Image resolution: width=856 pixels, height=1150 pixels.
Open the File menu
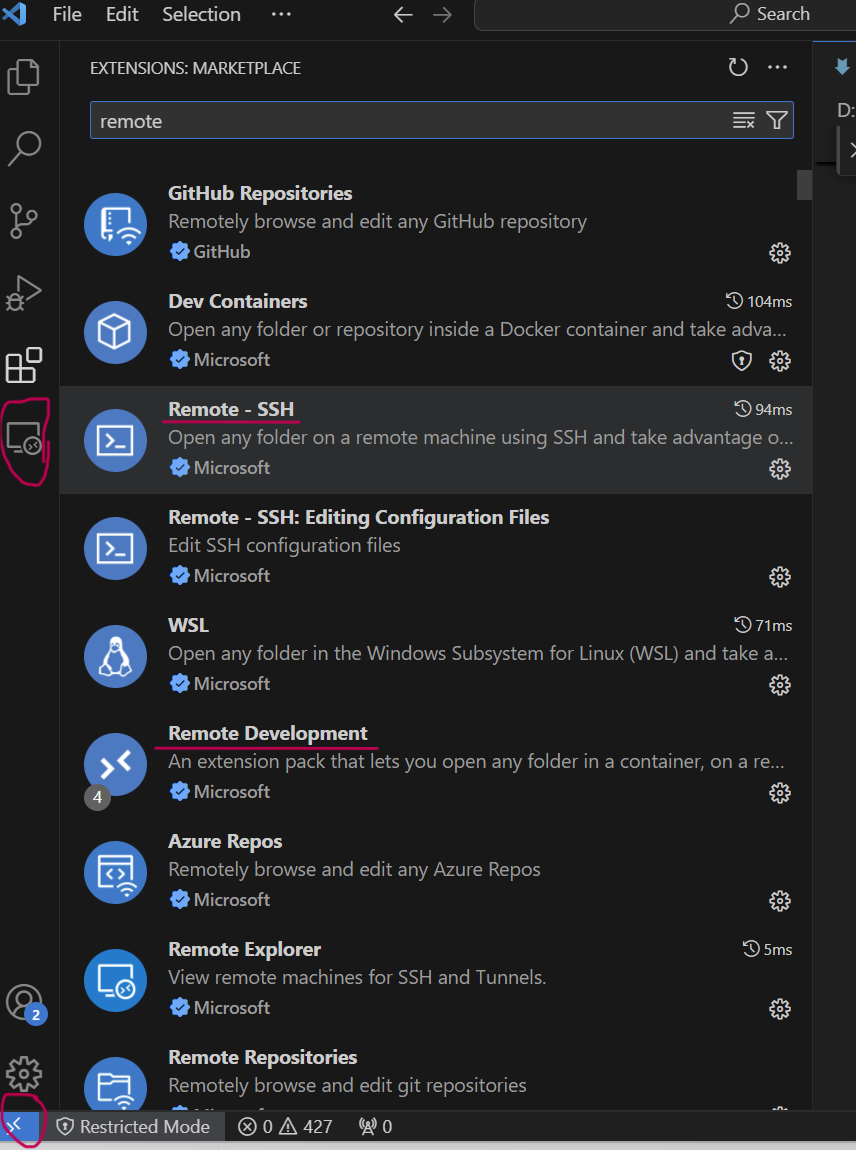point(67,14)
